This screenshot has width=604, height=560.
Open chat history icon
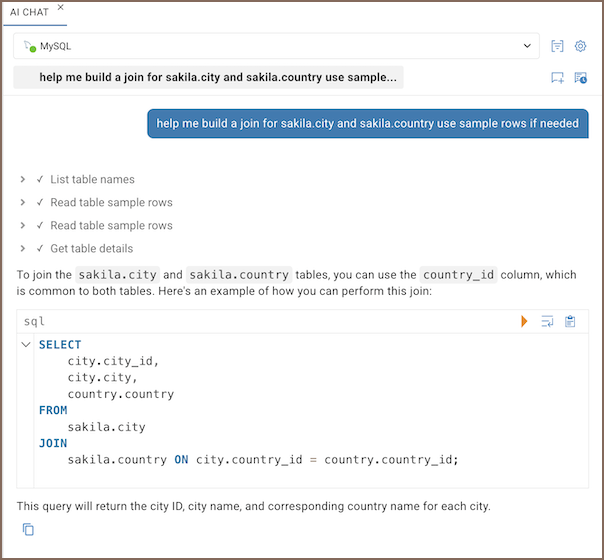pyautogui.click(x=581, y=77)
